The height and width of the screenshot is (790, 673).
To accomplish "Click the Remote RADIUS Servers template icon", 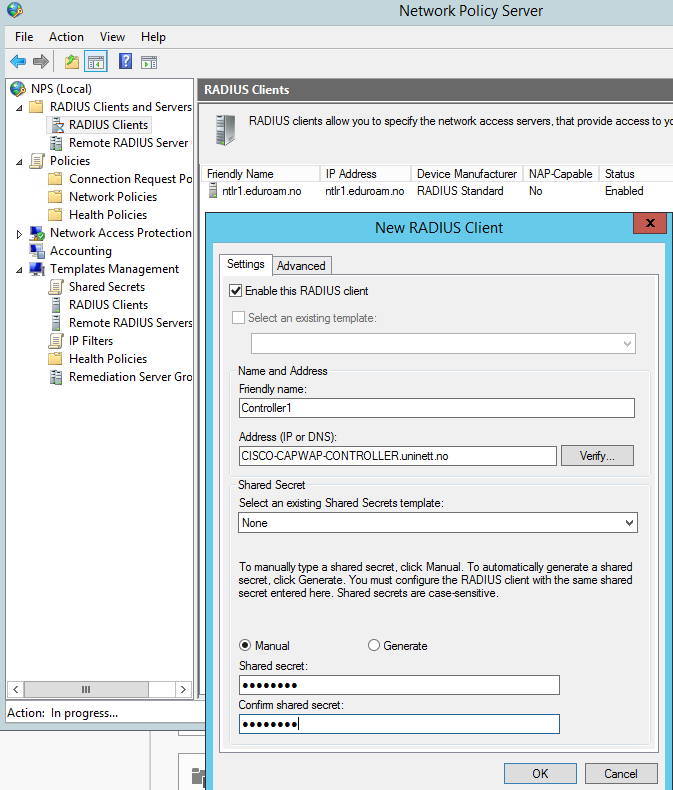I will (x=56, y=323).
